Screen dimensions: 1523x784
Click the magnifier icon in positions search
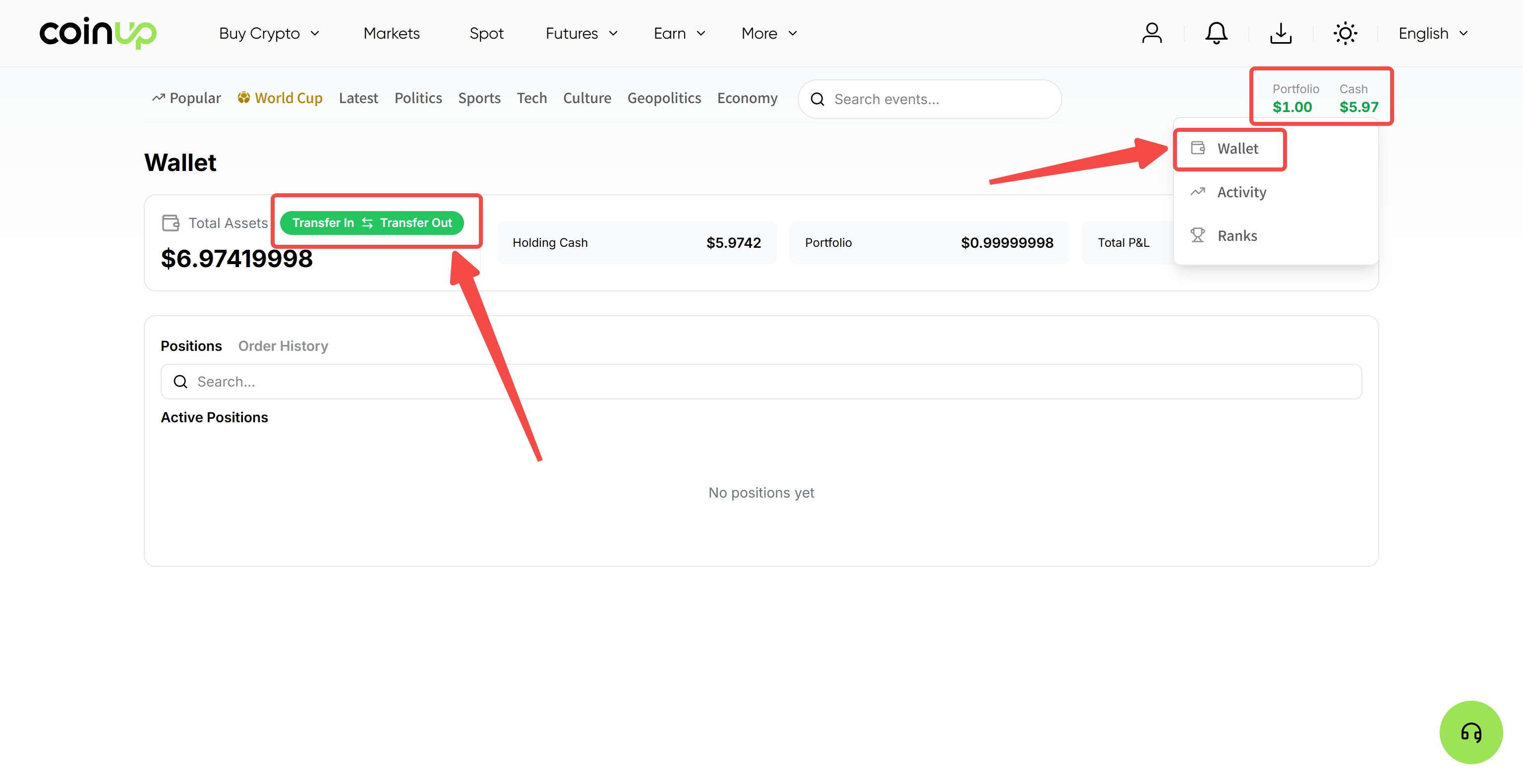[x=180, y=382]
